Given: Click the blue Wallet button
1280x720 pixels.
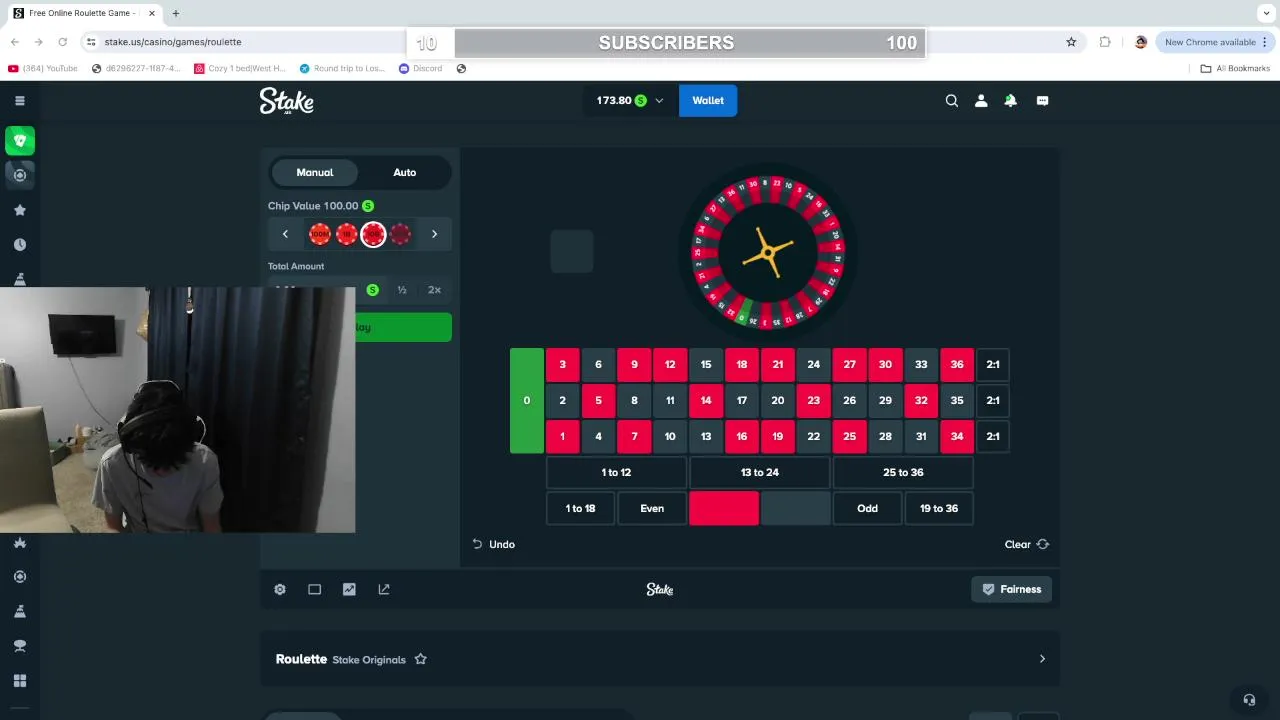Looking at the screenshot, I should (x=708, y=100).
